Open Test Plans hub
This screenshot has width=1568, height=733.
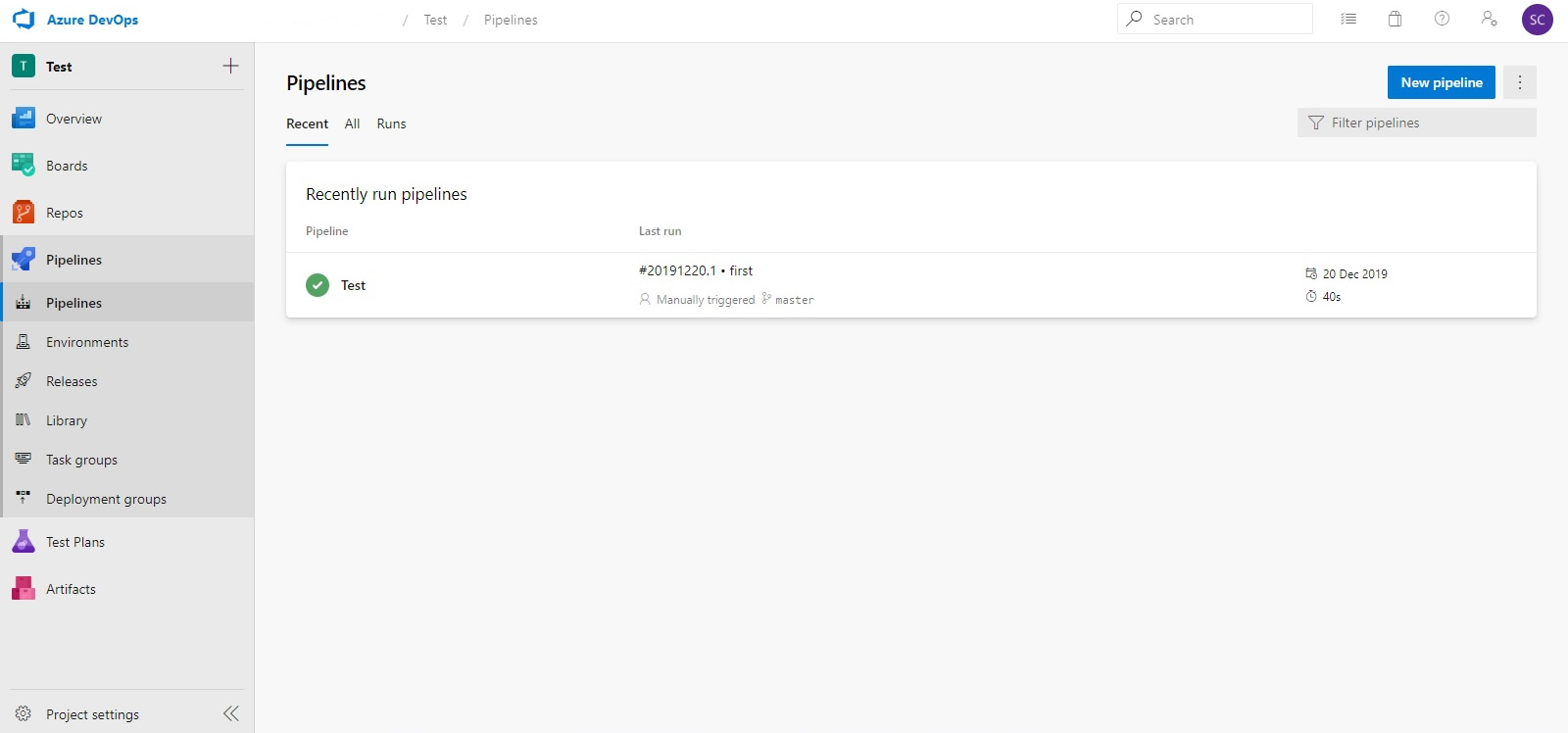[x=127, y=542]
